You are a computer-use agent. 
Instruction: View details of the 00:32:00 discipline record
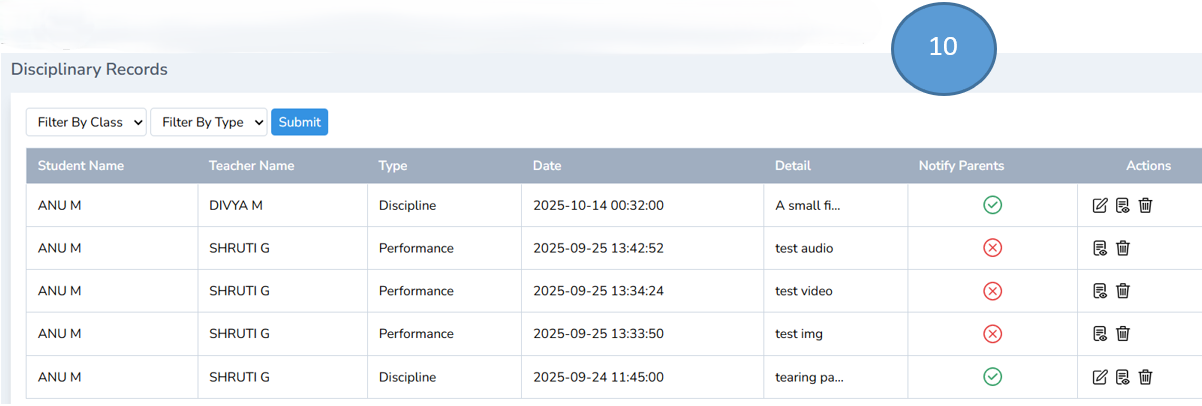click(x=1123, y=206)
